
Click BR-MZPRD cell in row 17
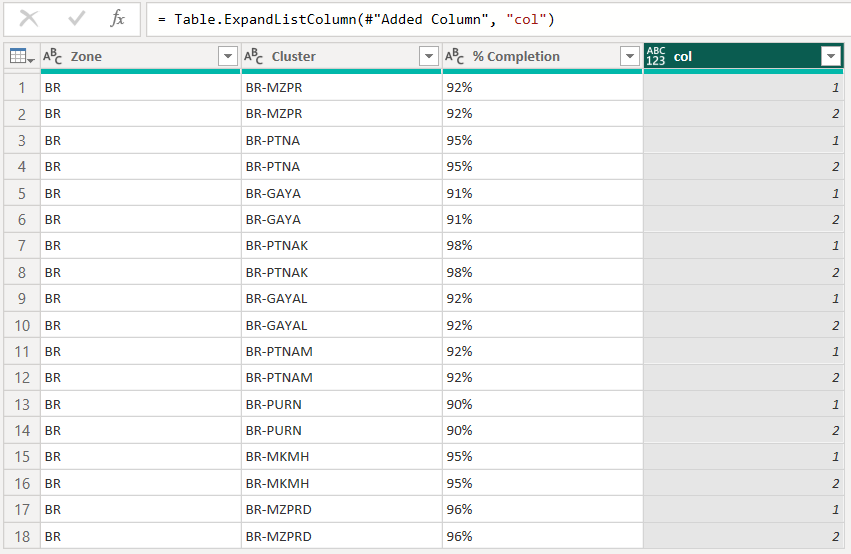(342, 510)
